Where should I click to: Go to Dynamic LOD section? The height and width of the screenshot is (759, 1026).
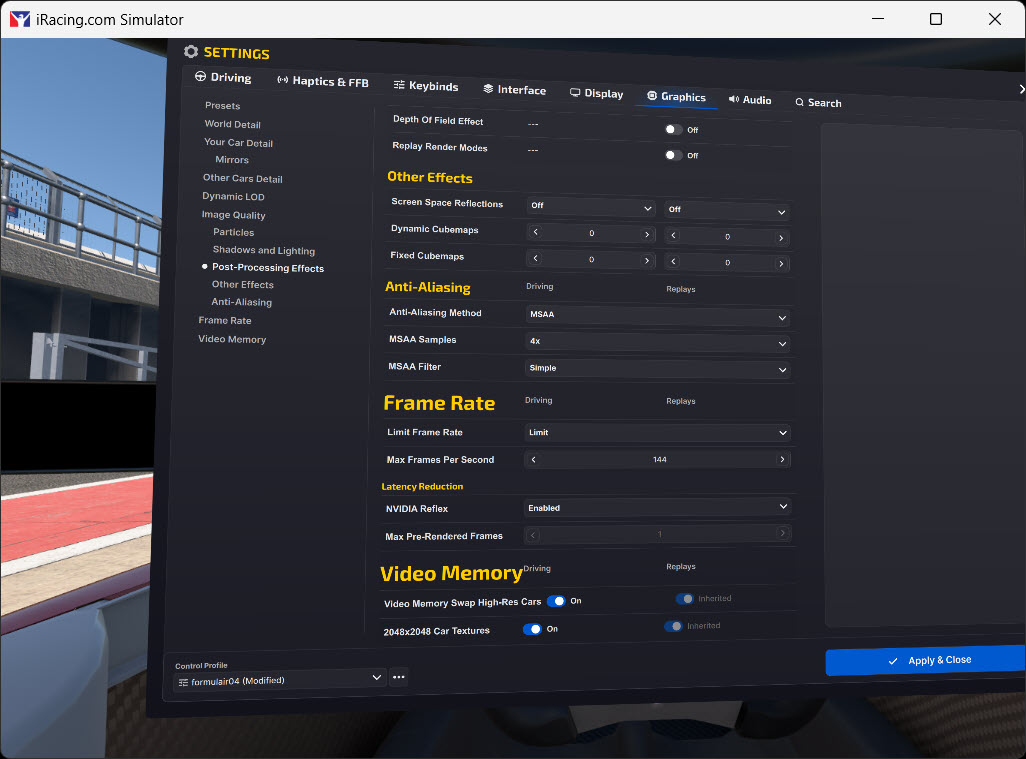pyautogui.click(x=233, y=196)
